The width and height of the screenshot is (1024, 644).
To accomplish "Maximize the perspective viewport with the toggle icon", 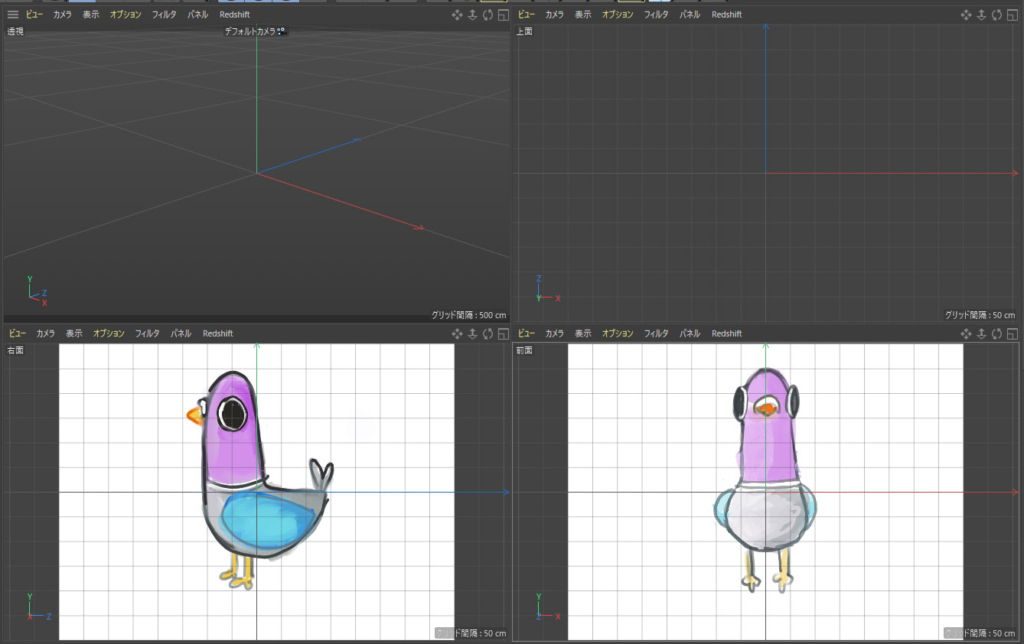I will (x=502, y=15).
